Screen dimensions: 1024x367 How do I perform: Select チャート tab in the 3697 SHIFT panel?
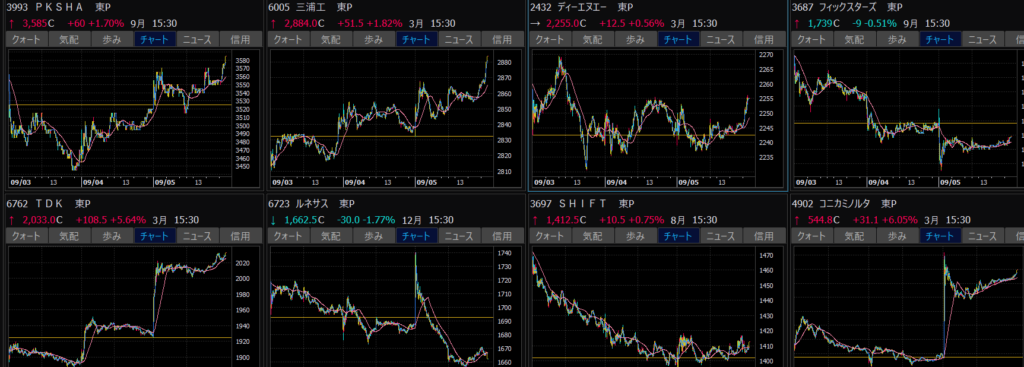tap(679, 236)
